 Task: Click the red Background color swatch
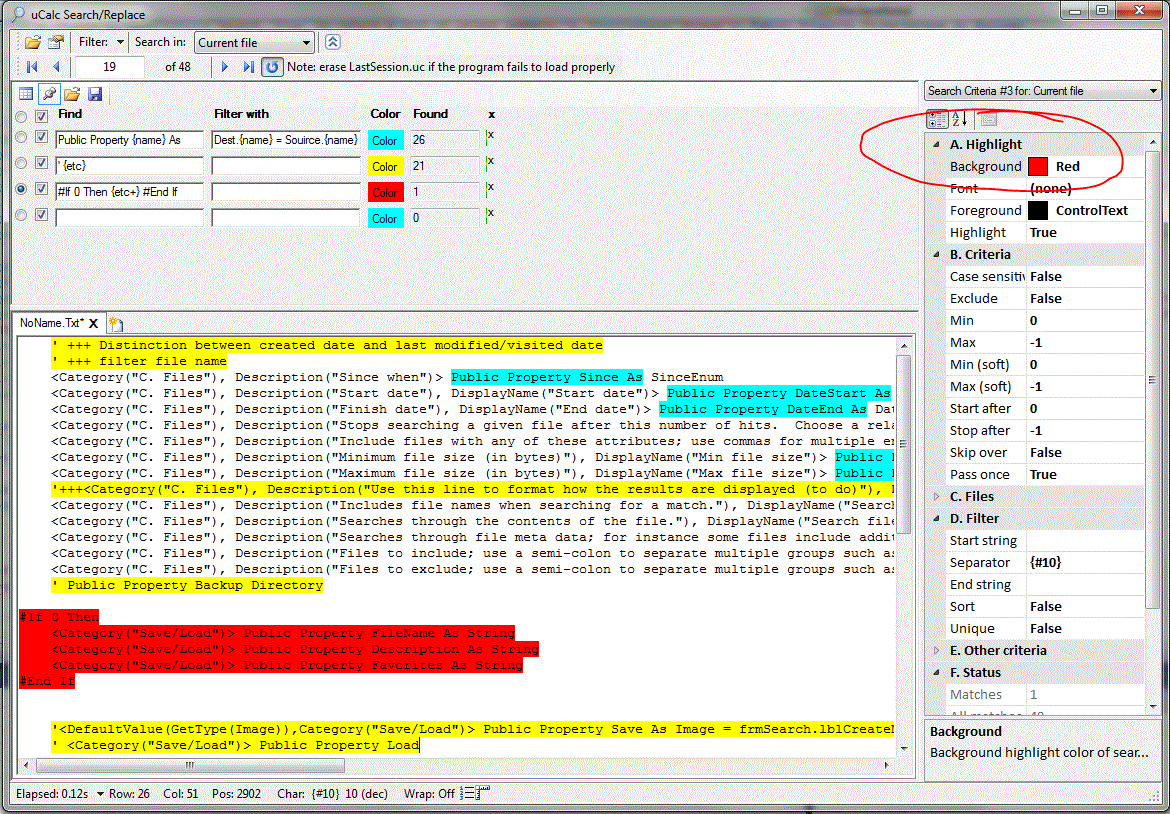pyautogui.click(x=1039, y=167)
